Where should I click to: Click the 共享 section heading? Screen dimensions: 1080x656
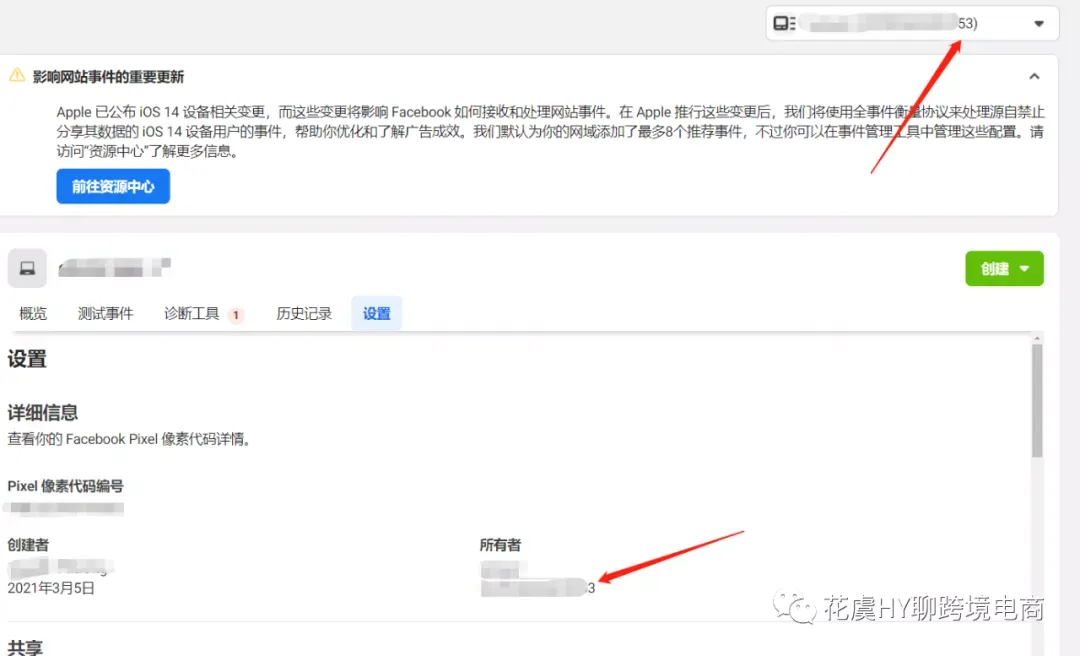click(x=25, y=648)
